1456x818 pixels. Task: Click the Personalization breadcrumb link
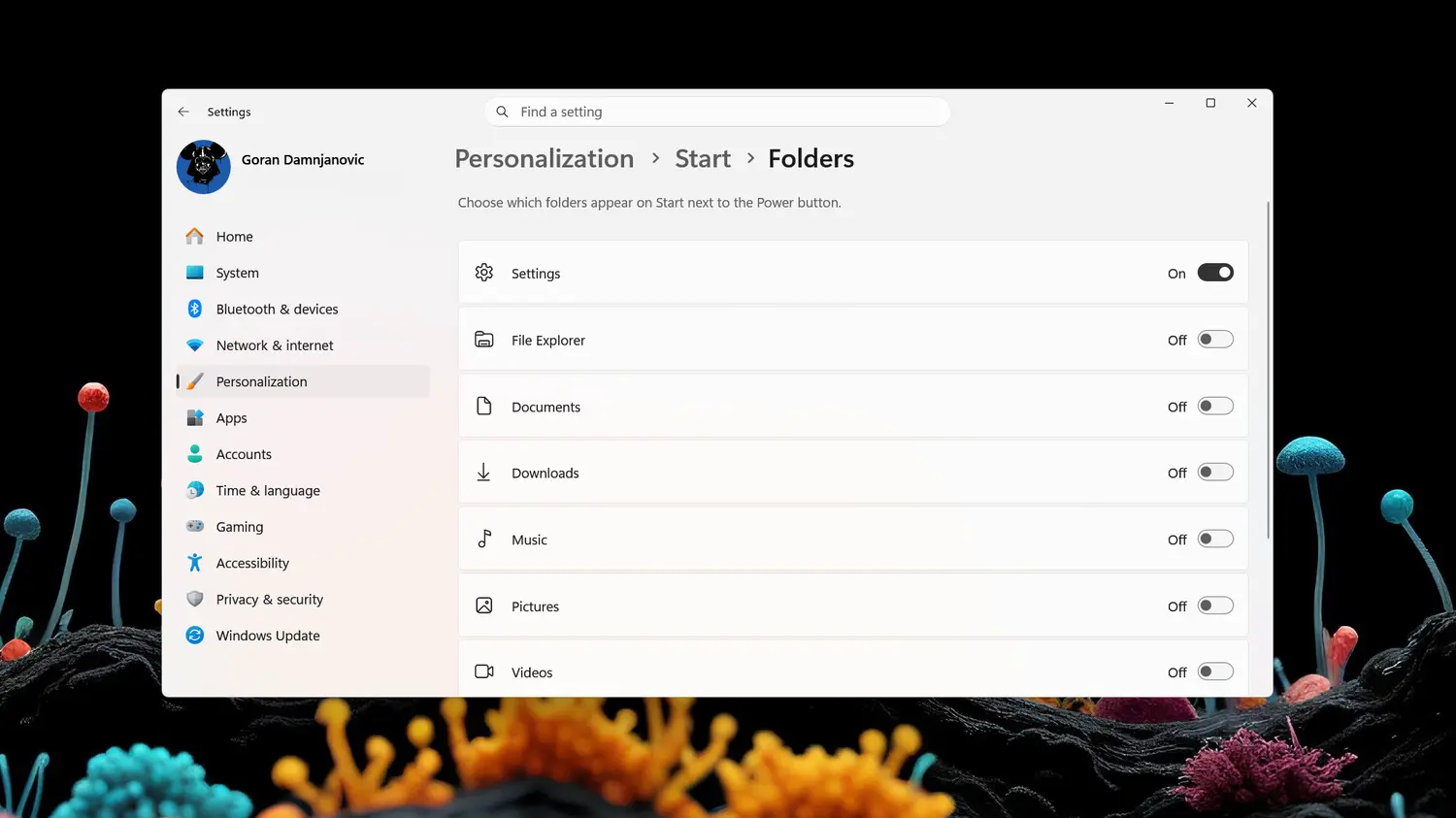(545, 158)
